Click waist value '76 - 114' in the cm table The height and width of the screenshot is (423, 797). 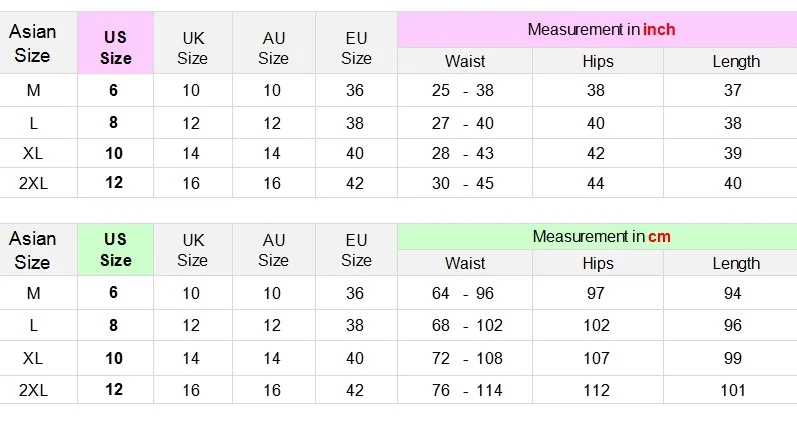467,390
